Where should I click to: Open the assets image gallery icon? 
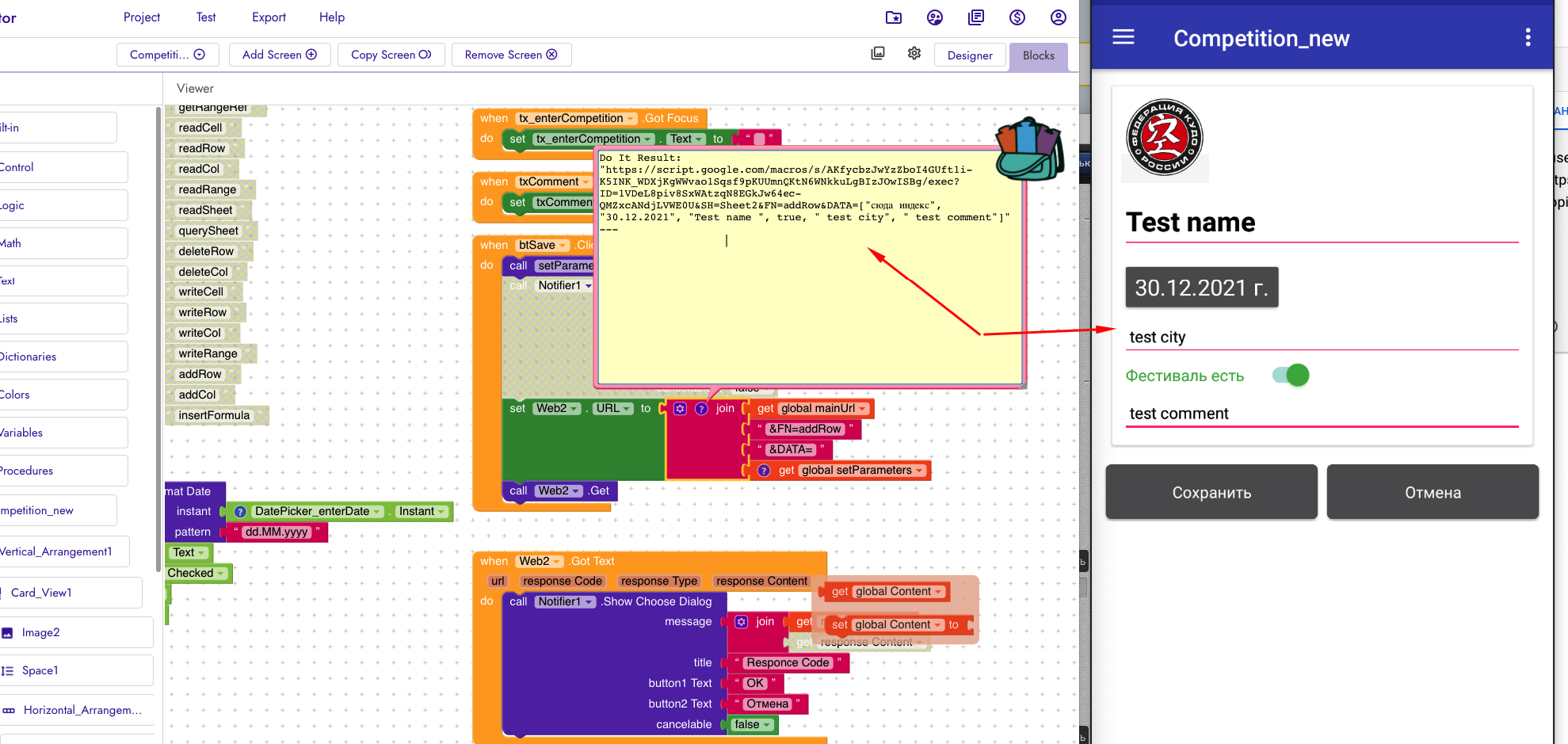point(878,54)
